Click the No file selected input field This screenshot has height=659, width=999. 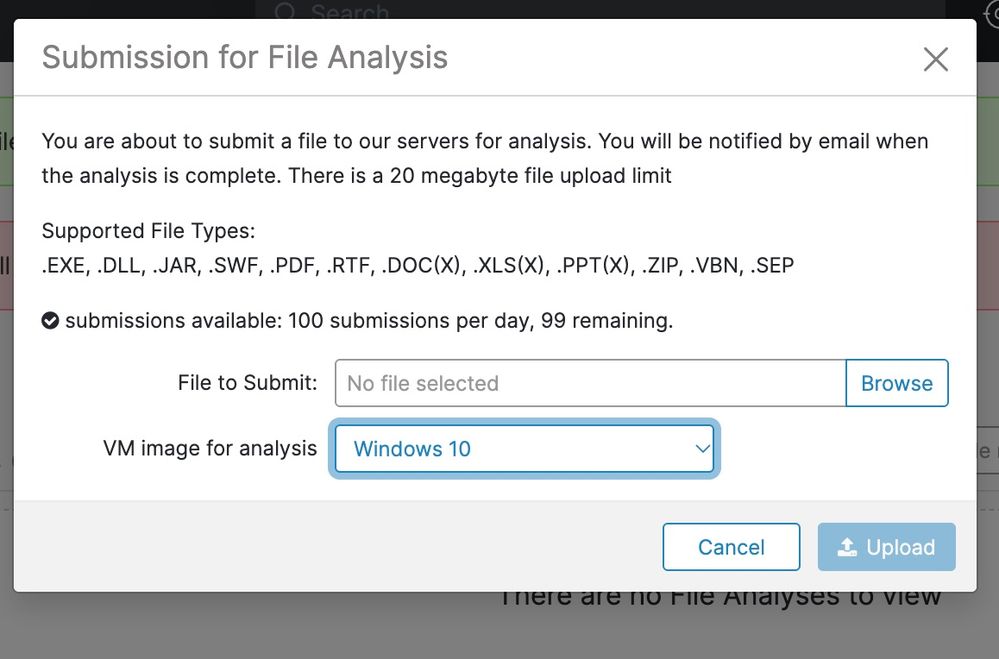click(591, 383)
